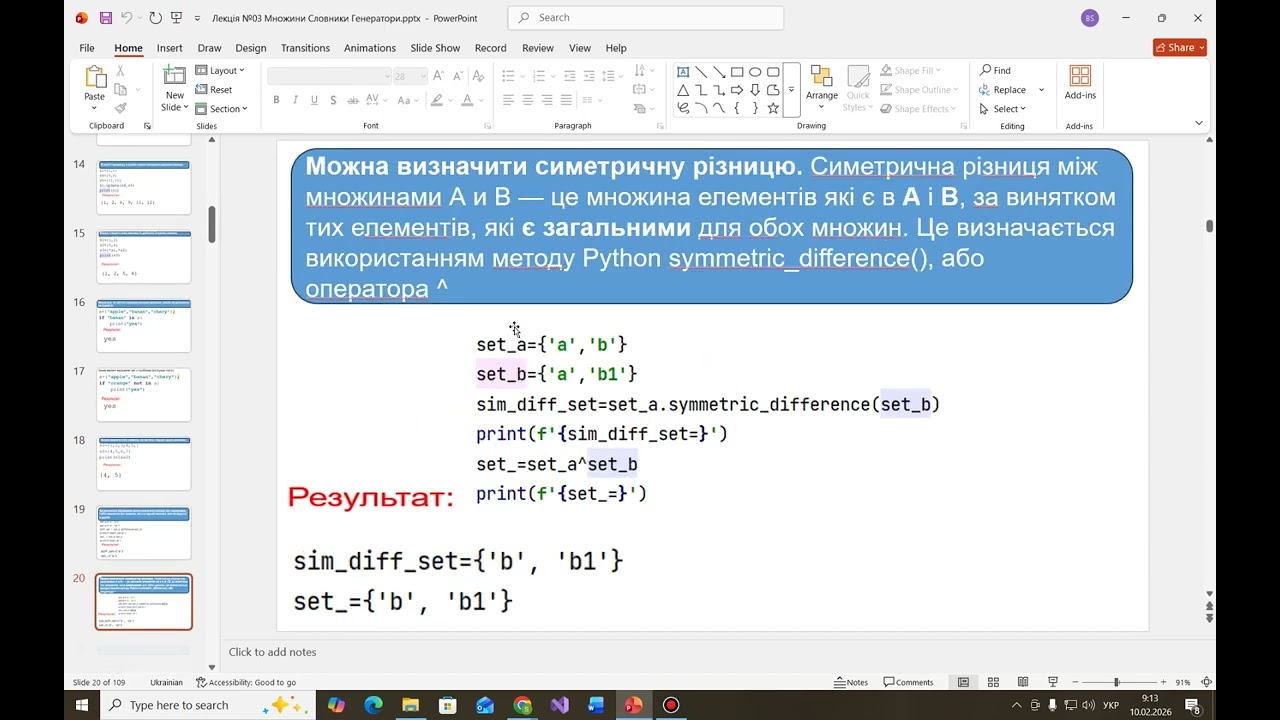Viewport: 1280px width, 720px height.
Task: Justify the paragraph text
Action: 566,100
